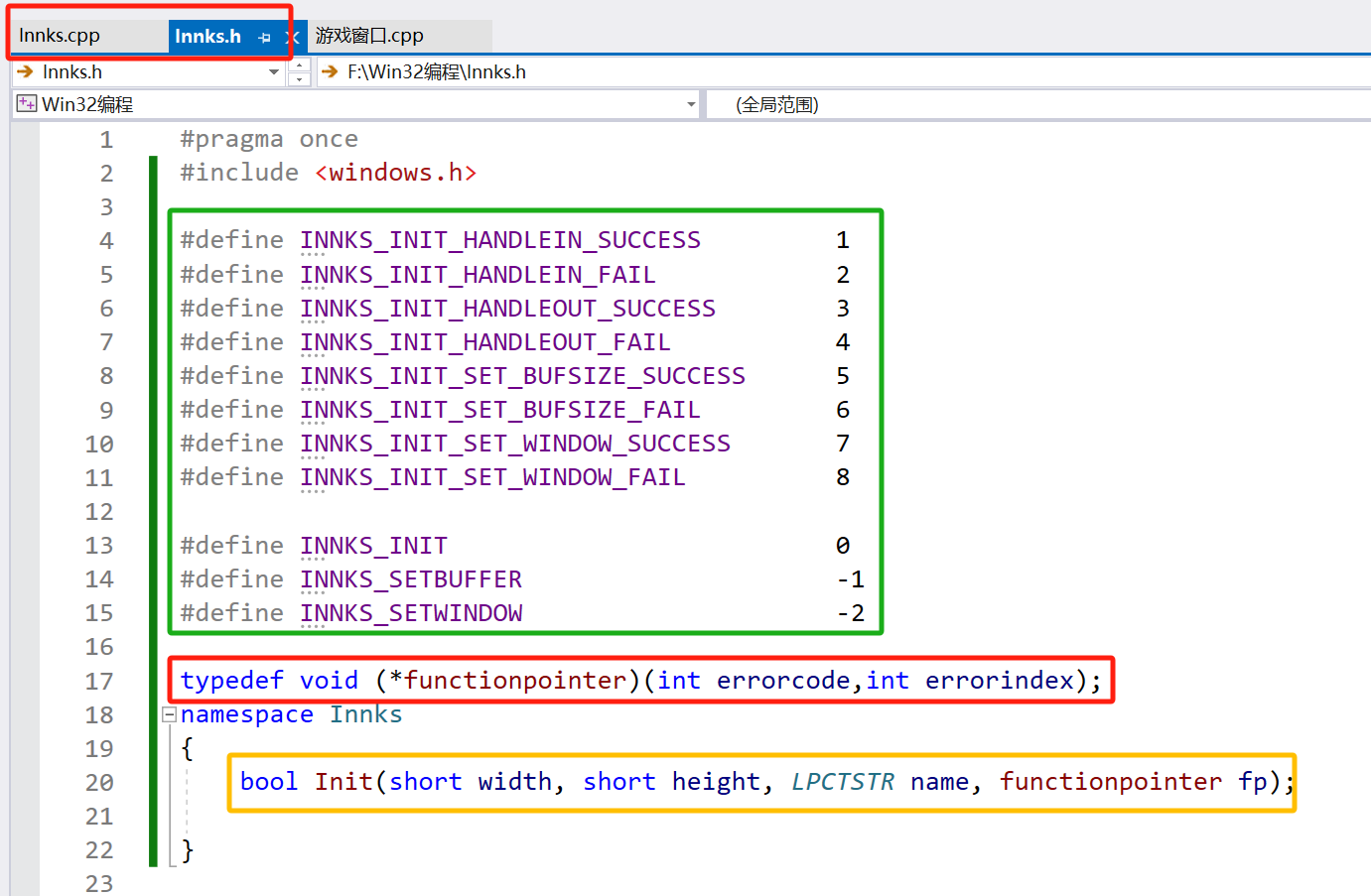This screenshot has width=1371, height=896.
Task: Click the up arrow of the file stepper
Action: 299,65
